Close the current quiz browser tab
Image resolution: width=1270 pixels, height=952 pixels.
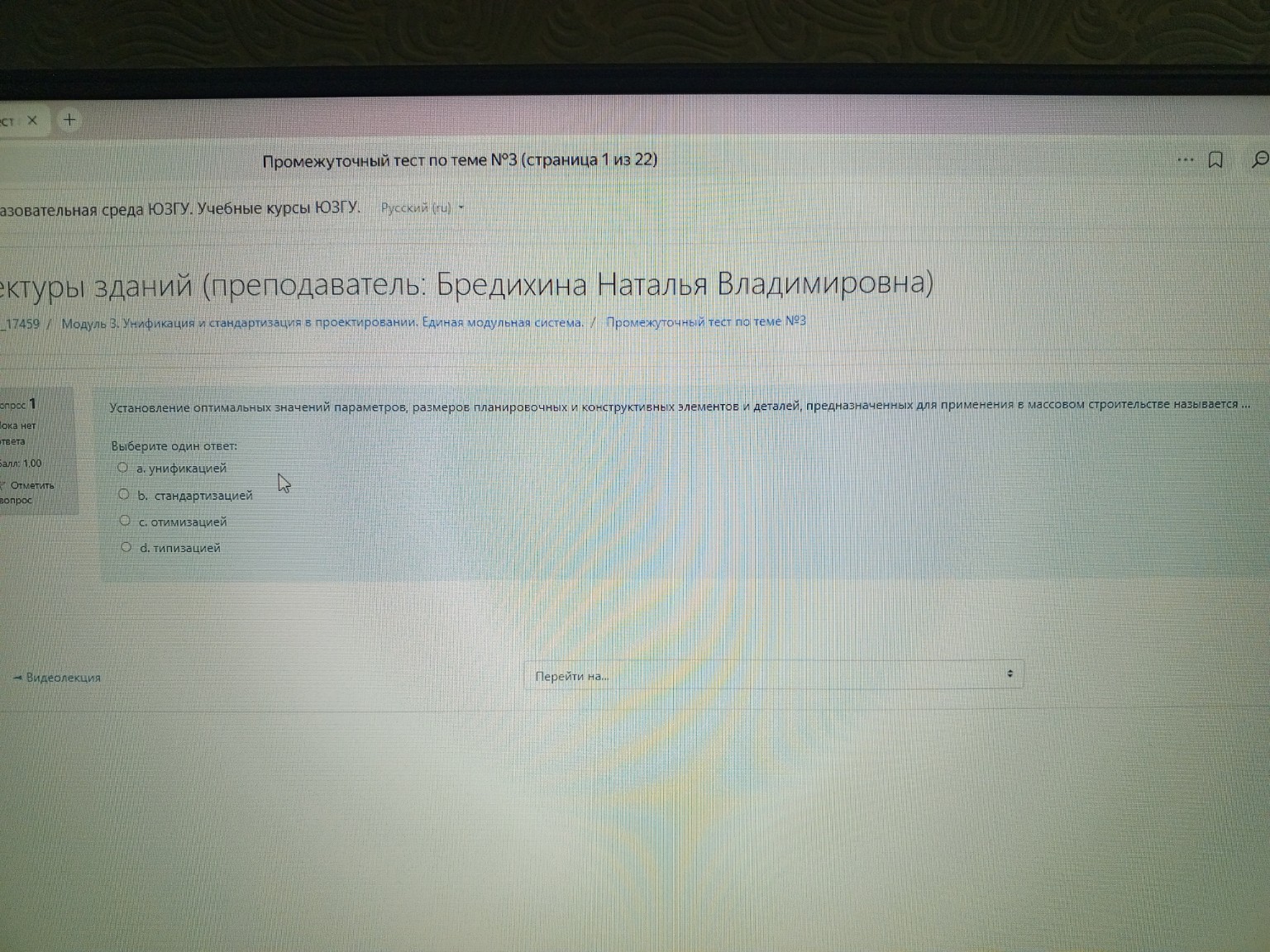(x=31, y=120)
